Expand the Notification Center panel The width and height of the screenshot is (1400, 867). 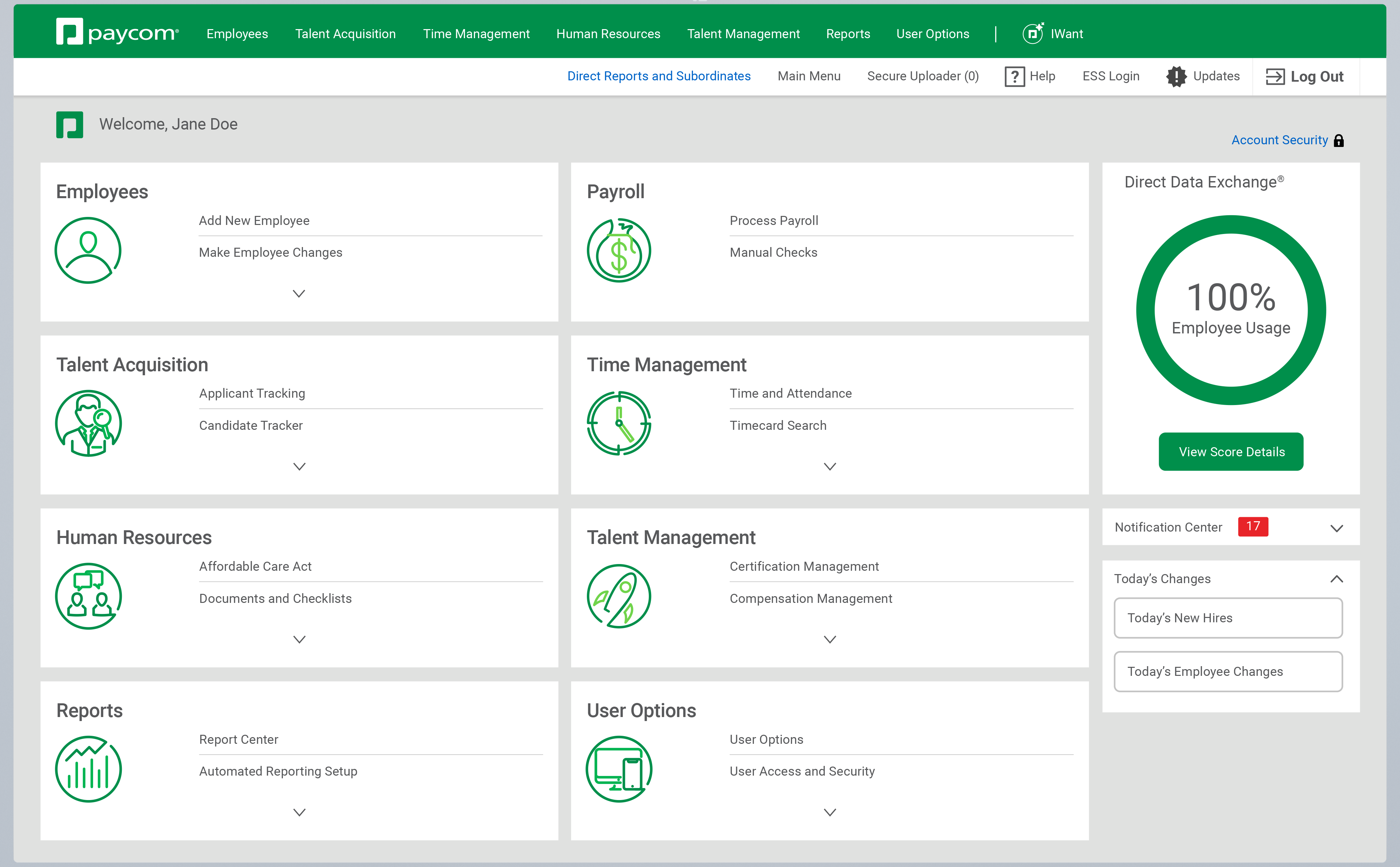(1336, 528)
